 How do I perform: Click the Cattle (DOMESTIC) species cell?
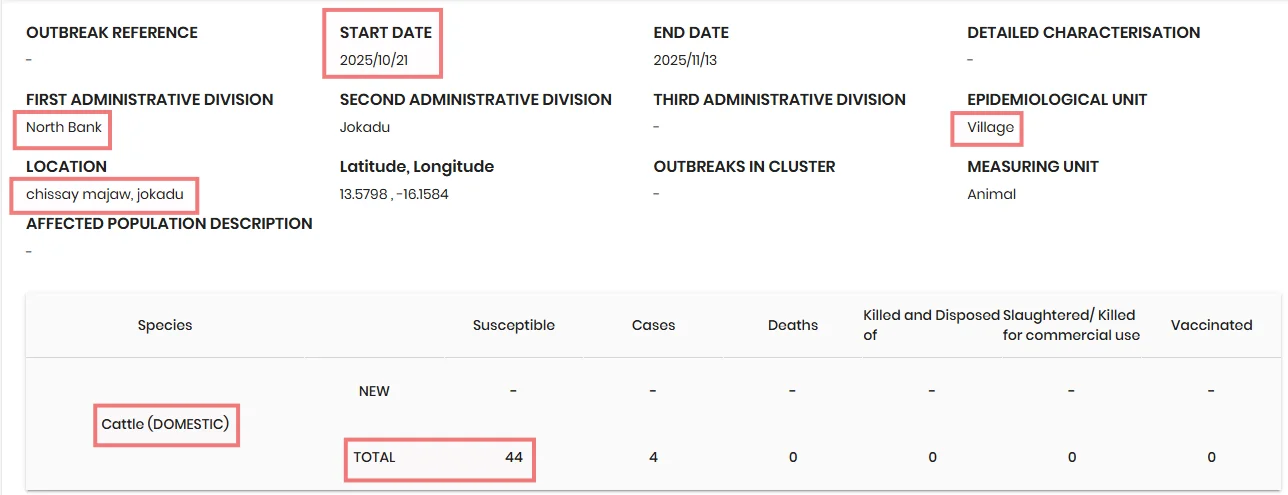click(165, 424)
